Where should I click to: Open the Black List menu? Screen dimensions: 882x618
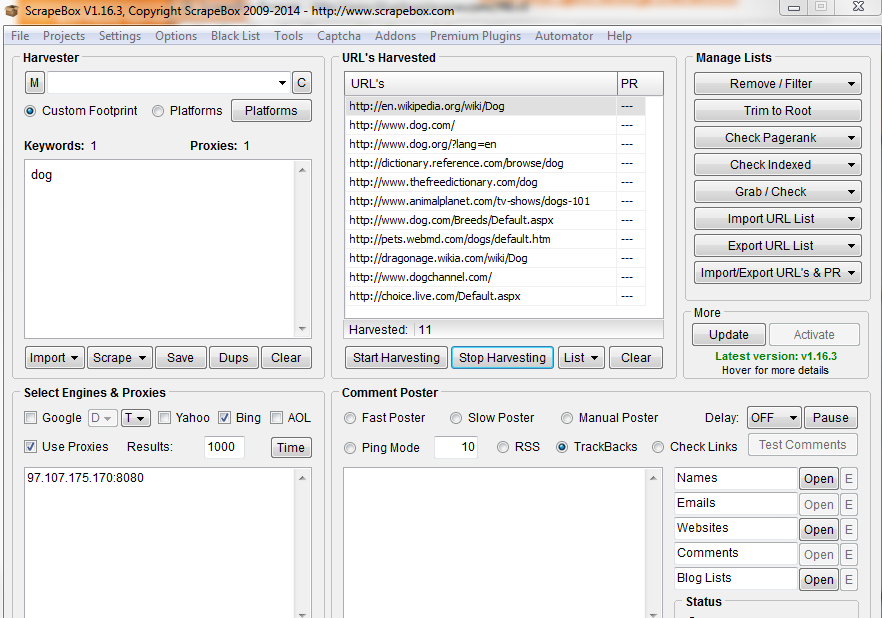point(235,36)
